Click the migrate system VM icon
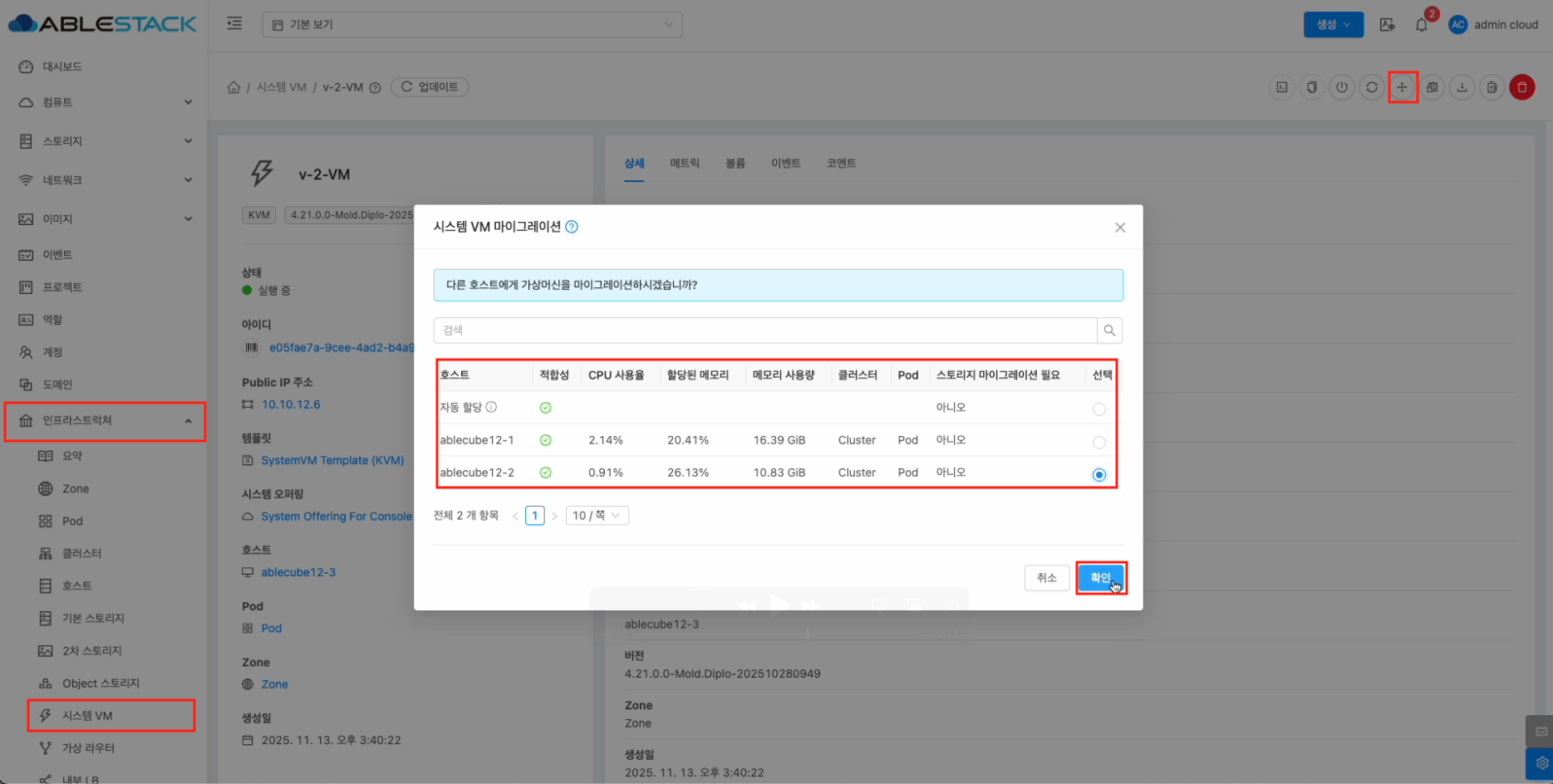1553x784 pixels. [1402, 87]
